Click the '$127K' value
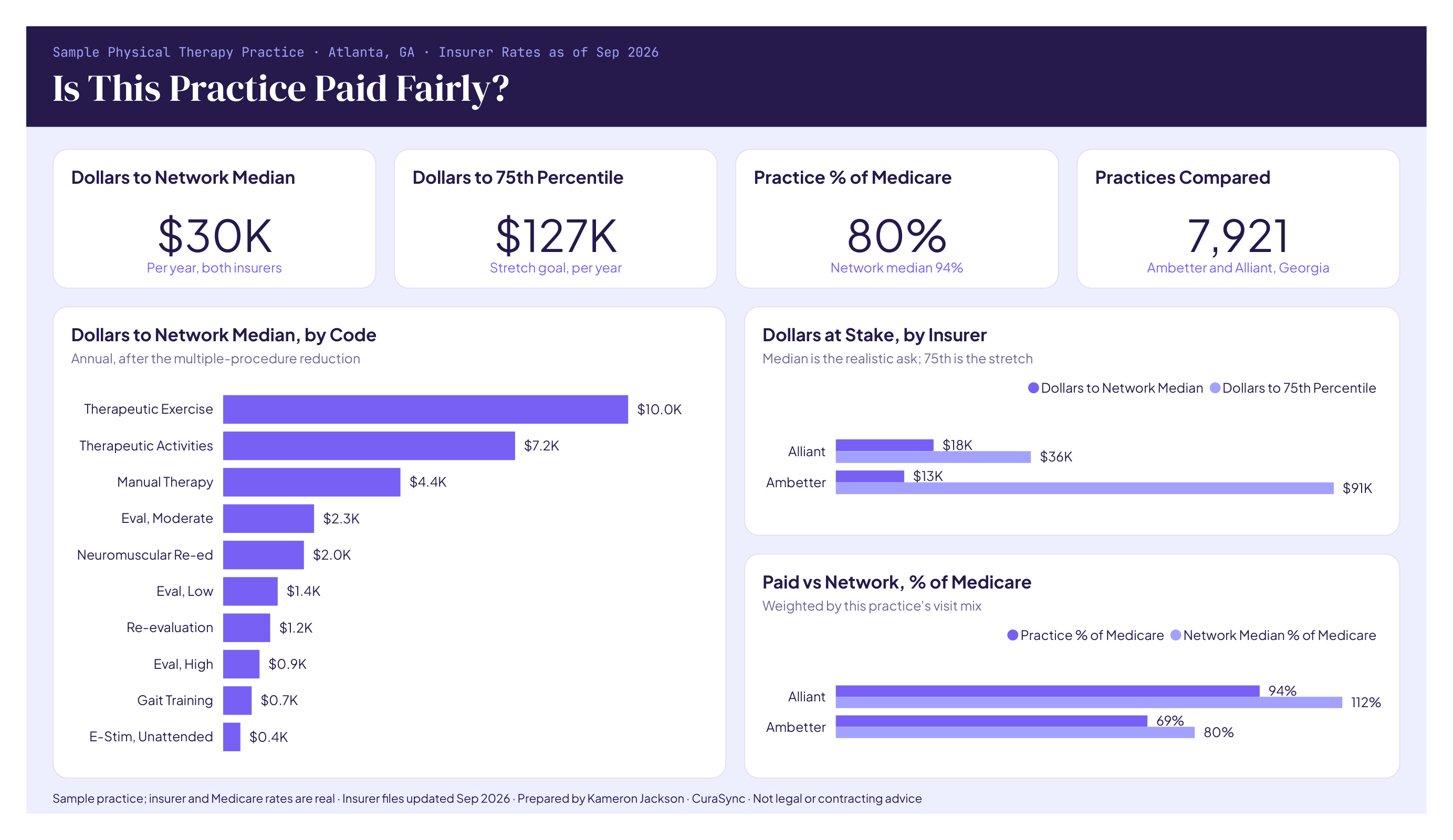 tap(556, 236)
